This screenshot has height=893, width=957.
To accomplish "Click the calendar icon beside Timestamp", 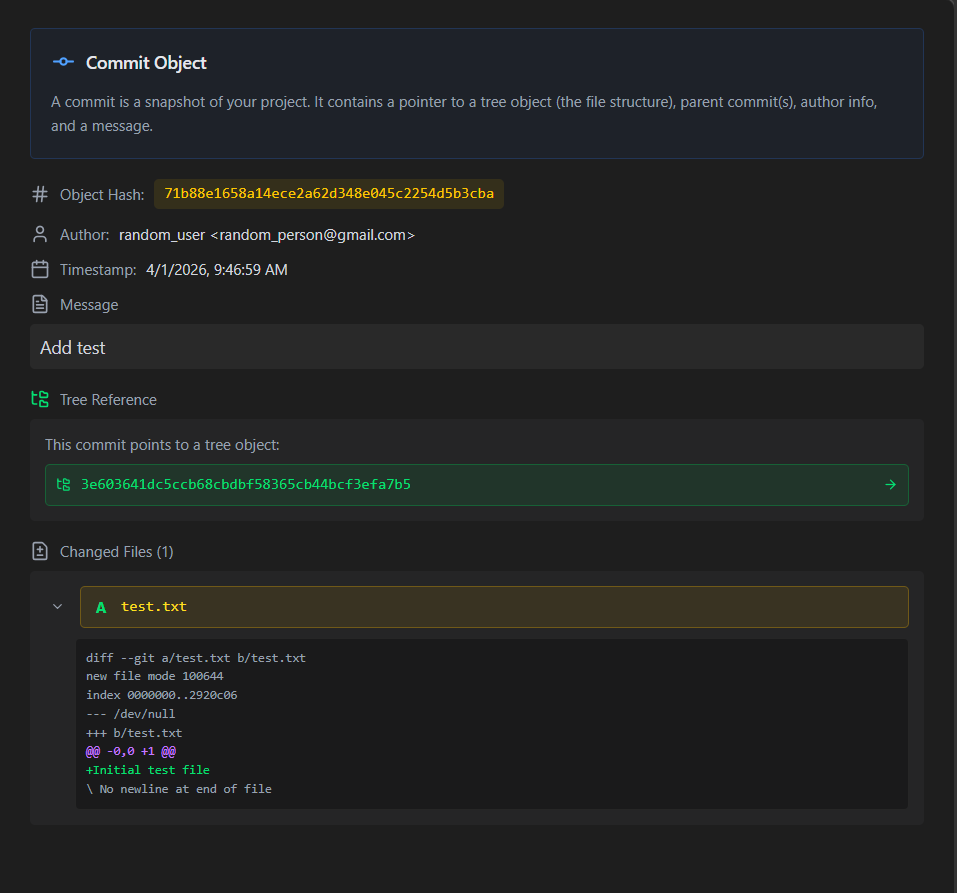I will coord(40,269).
